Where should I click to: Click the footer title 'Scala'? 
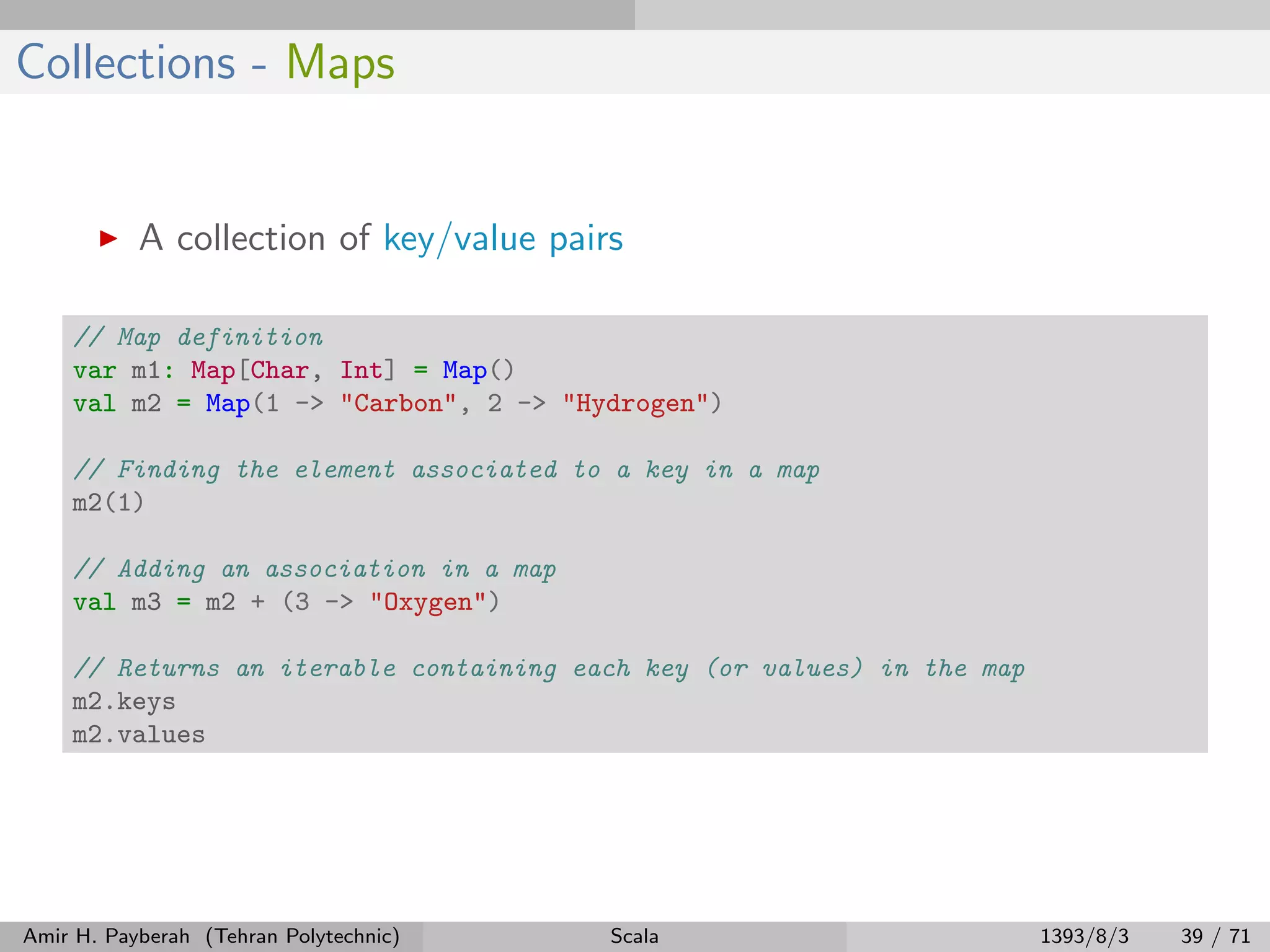634,936
